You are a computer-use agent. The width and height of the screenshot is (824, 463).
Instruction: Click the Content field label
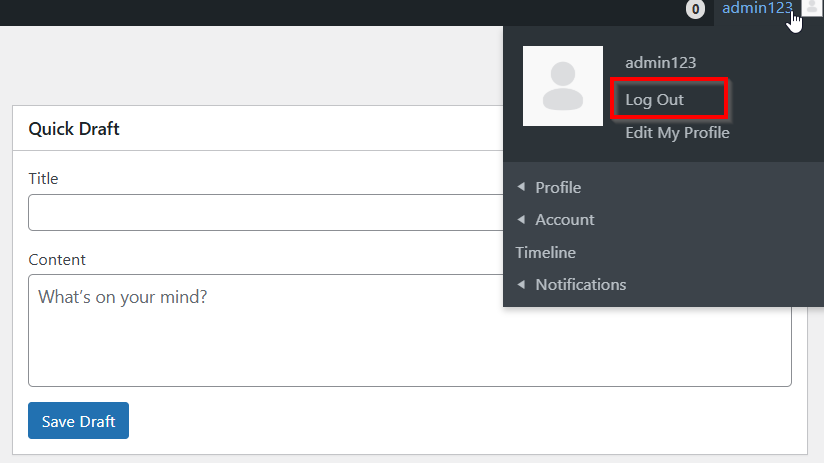coord(57,260)
